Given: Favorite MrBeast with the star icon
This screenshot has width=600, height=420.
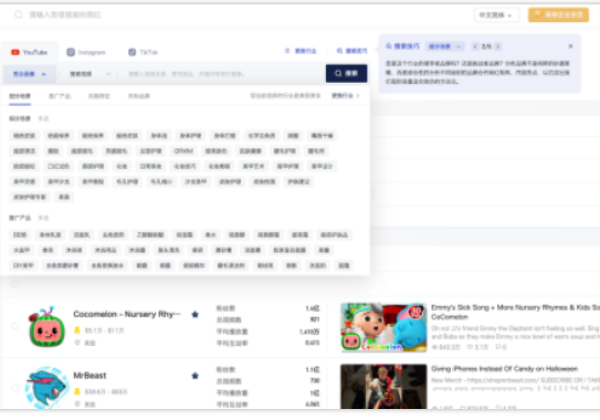Looking at the screenshot, I should point(195,376).
